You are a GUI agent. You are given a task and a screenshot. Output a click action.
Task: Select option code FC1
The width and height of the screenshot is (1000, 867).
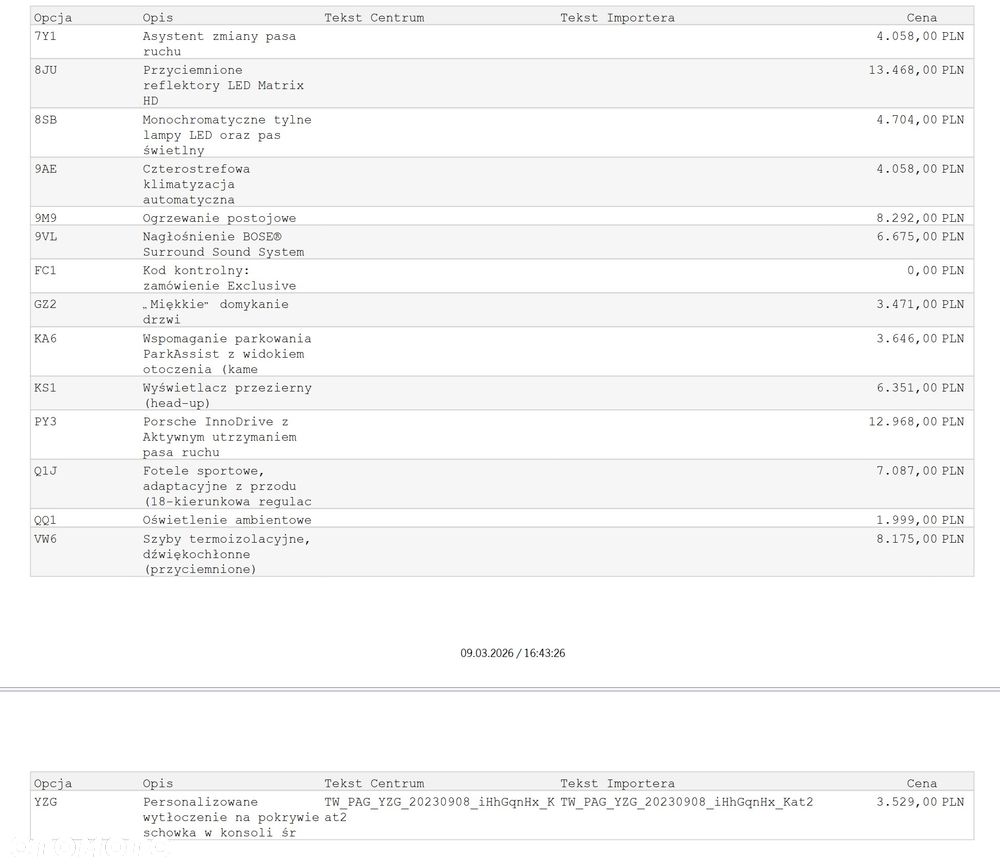tap(45, 270)
